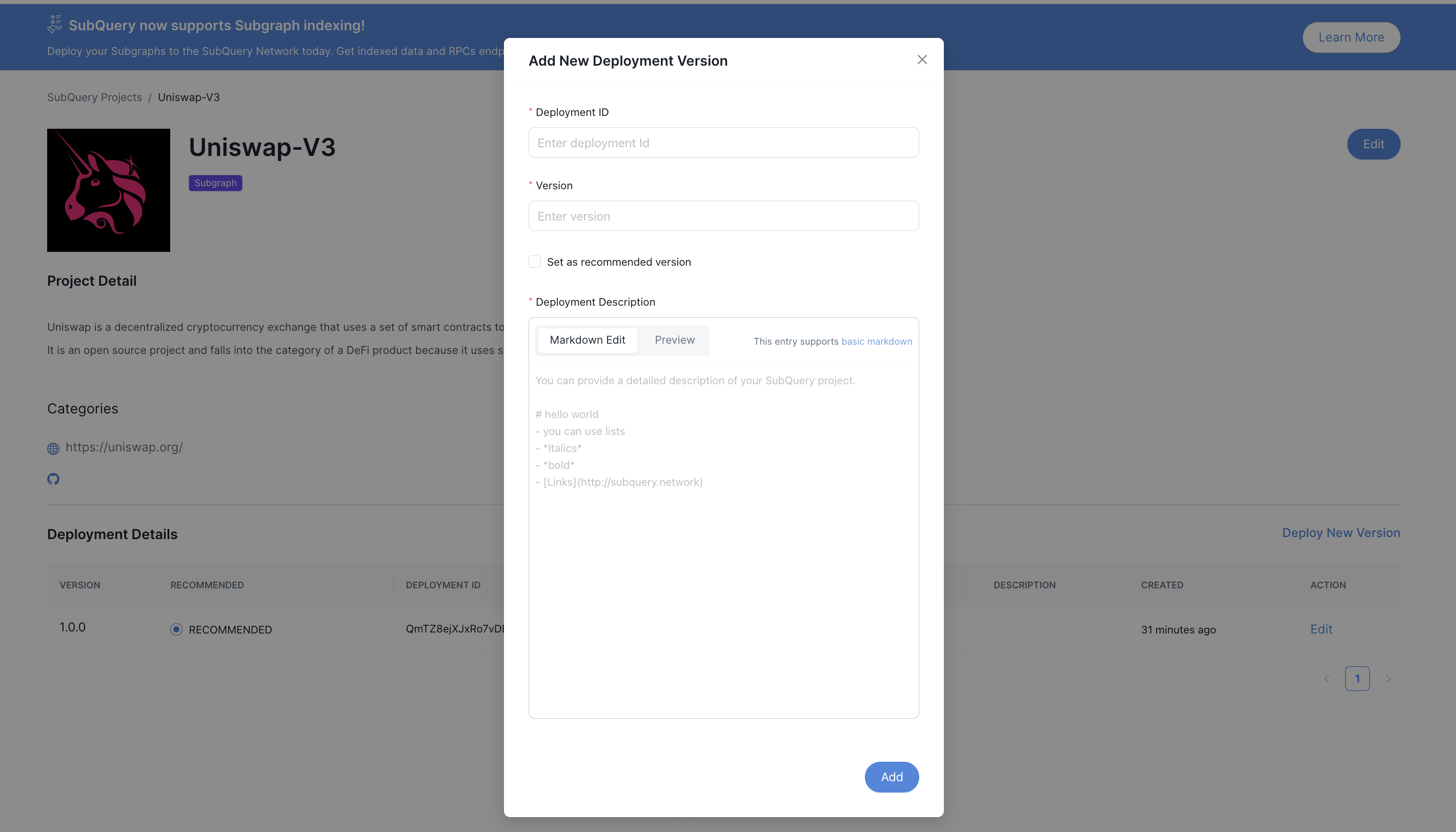Click the DEPLOYMENT ID column header
1456x832 pixels.
[x=442, y=585]
